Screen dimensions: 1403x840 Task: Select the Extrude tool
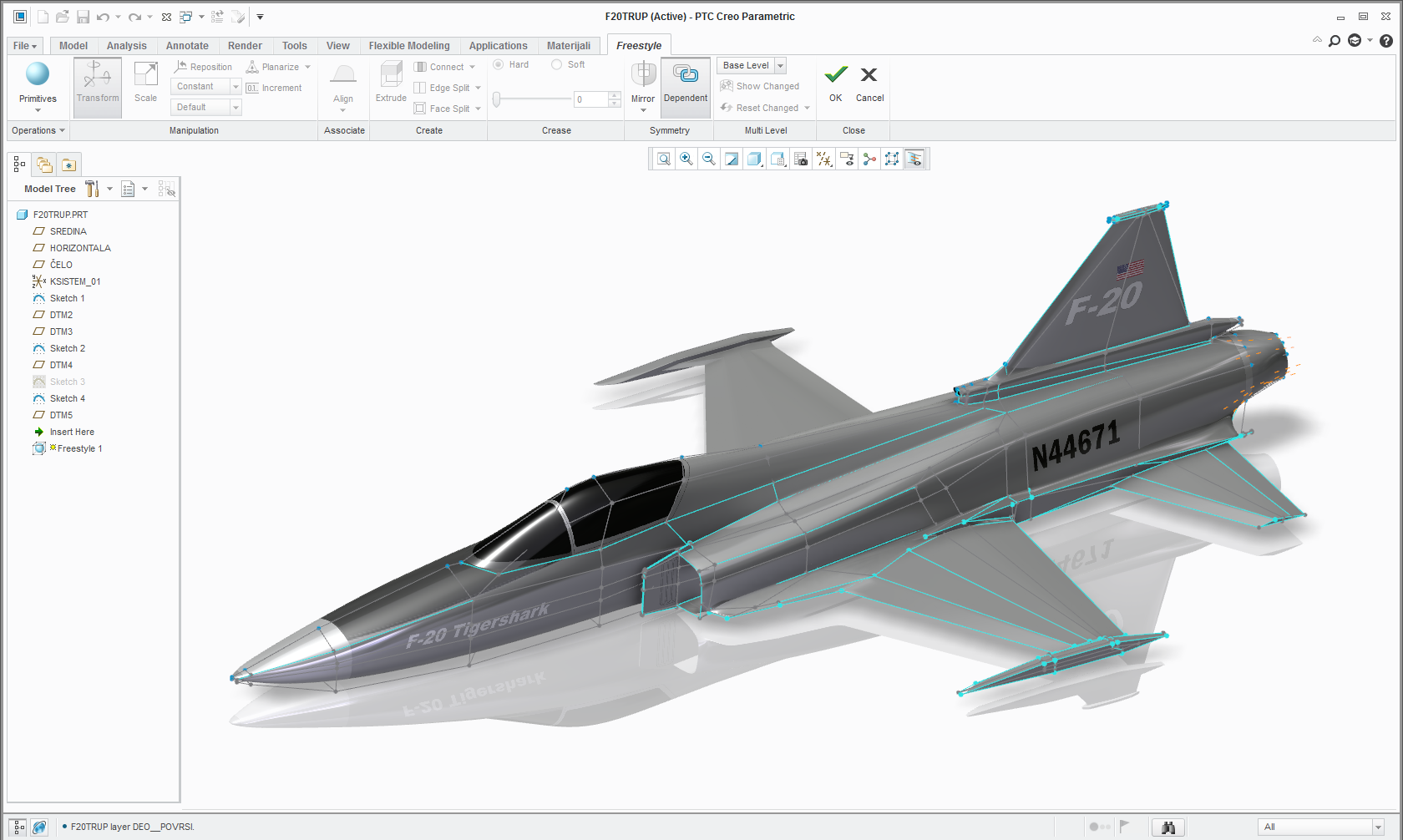coord(391,83)
